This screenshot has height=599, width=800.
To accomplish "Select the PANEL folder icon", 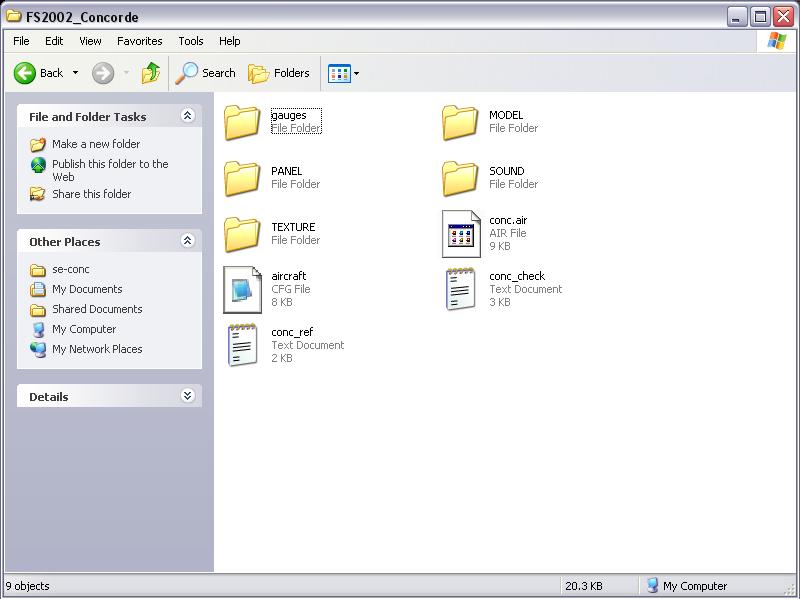I will click(x=242, y=179).
